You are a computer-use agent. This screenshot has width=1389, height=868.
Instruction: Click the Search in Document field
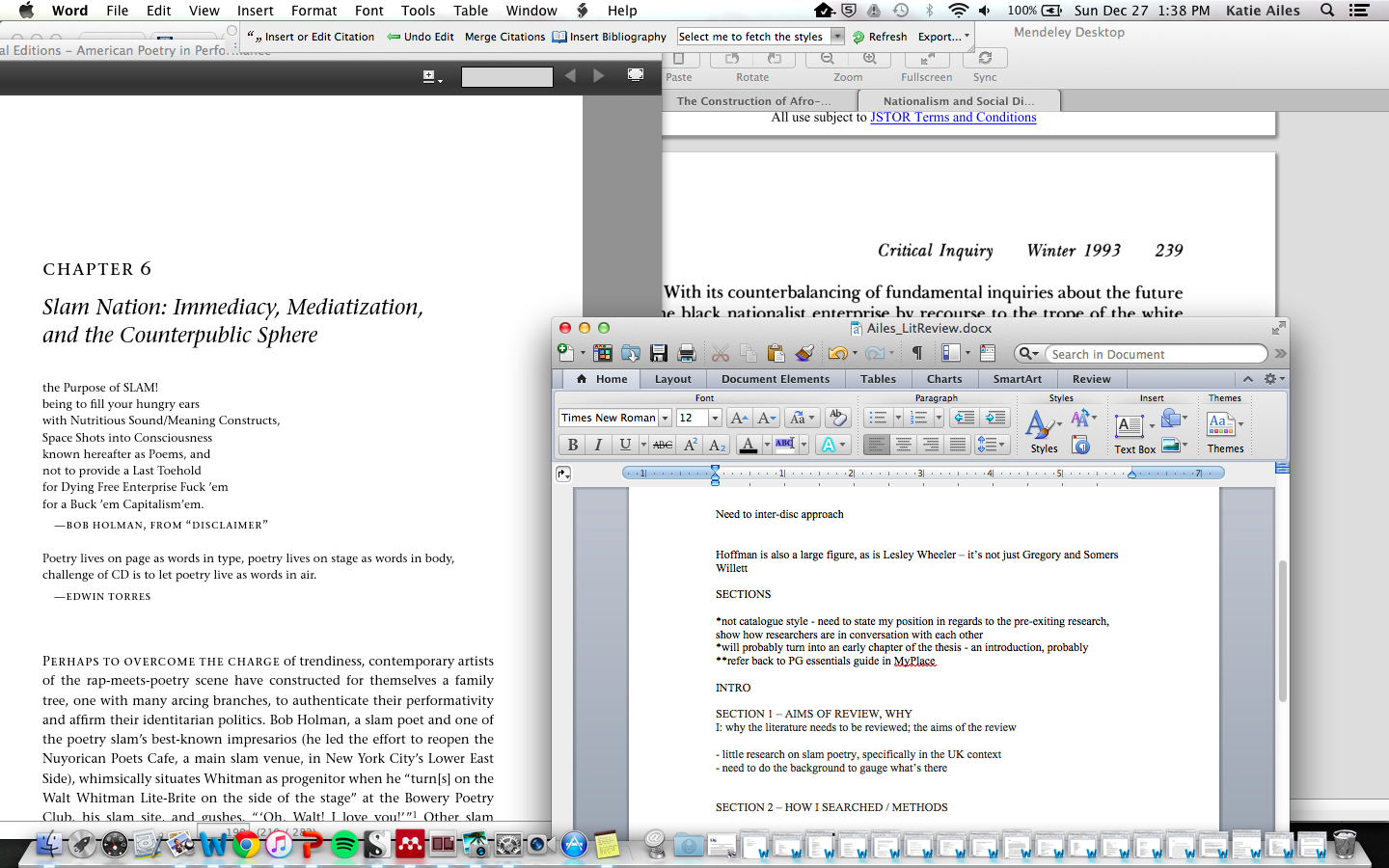point(1154,354)
